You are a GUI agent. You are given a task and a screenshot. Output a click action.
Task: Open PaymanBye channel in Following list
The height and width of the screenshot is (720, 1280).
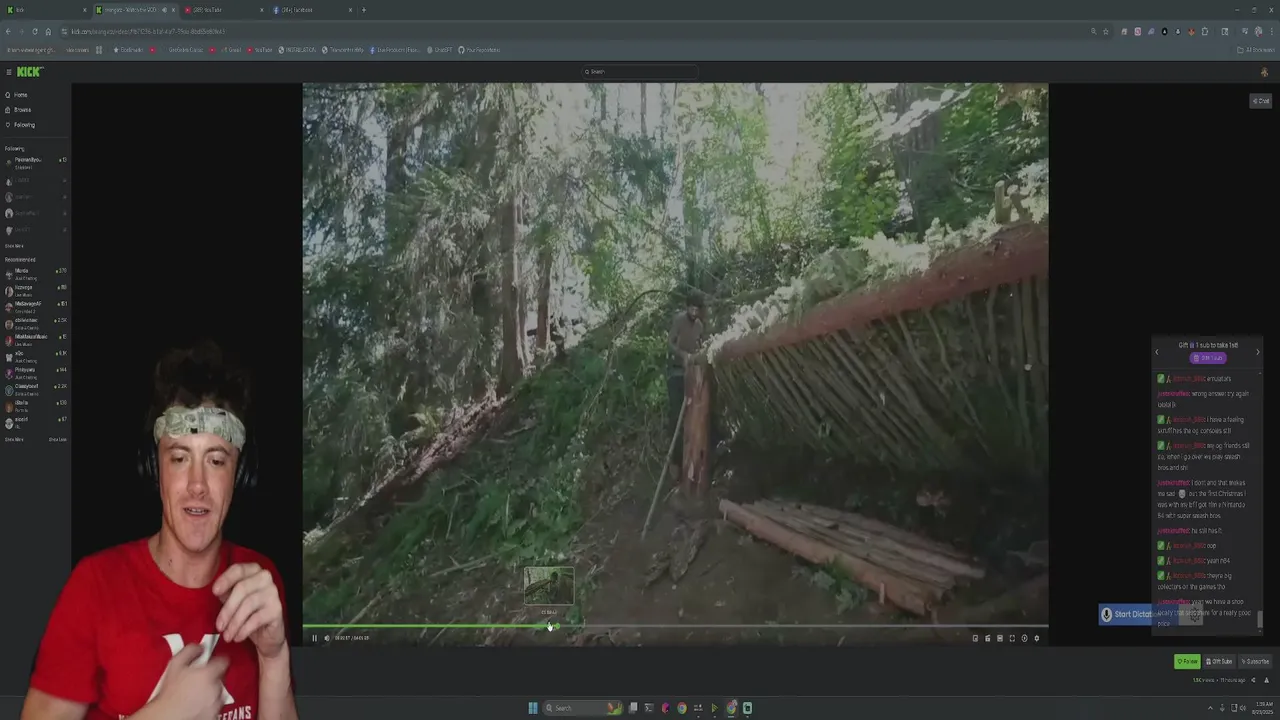35,162
